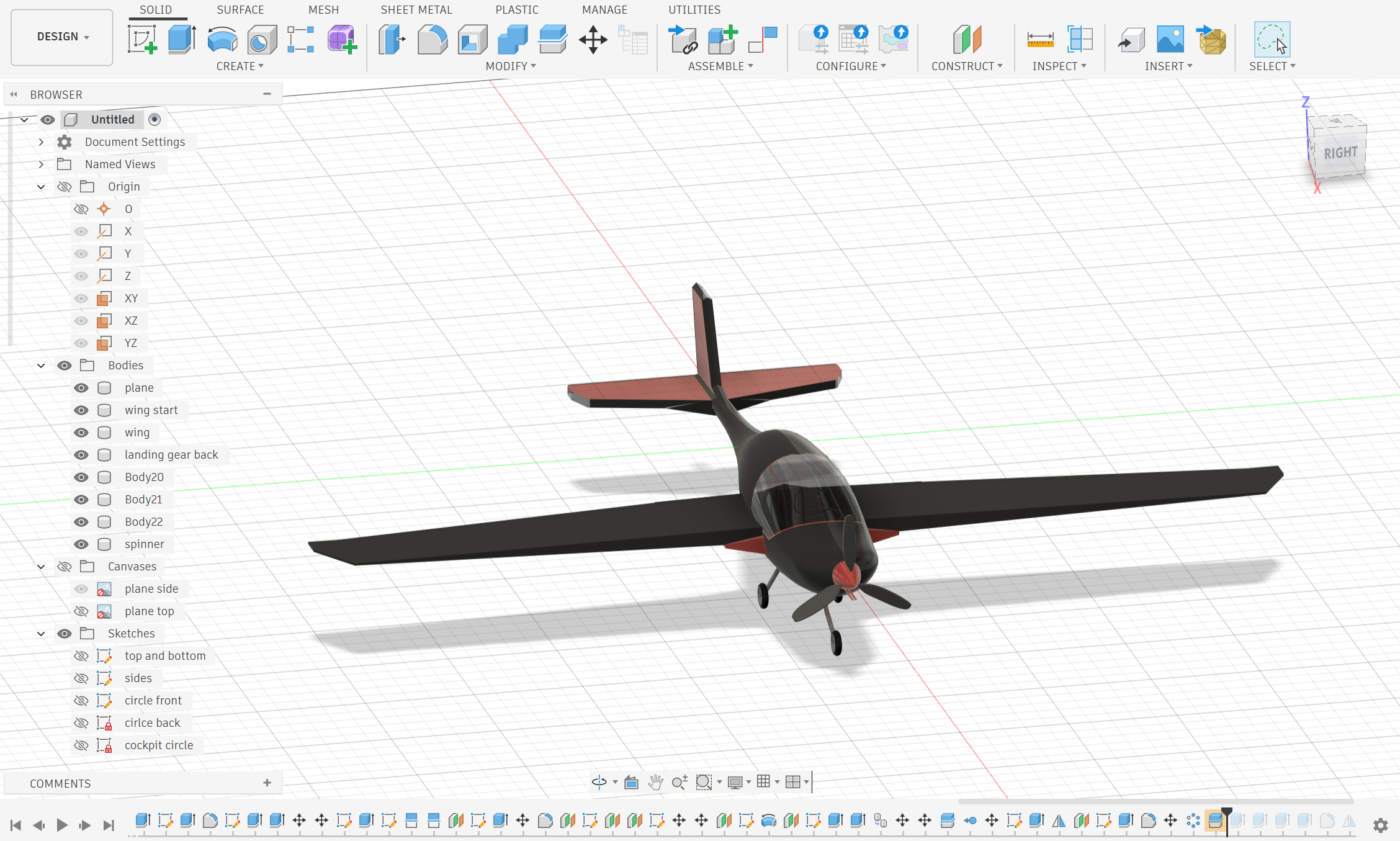
Task: Open timeline settings gear icon
Action: point(1380,825)
